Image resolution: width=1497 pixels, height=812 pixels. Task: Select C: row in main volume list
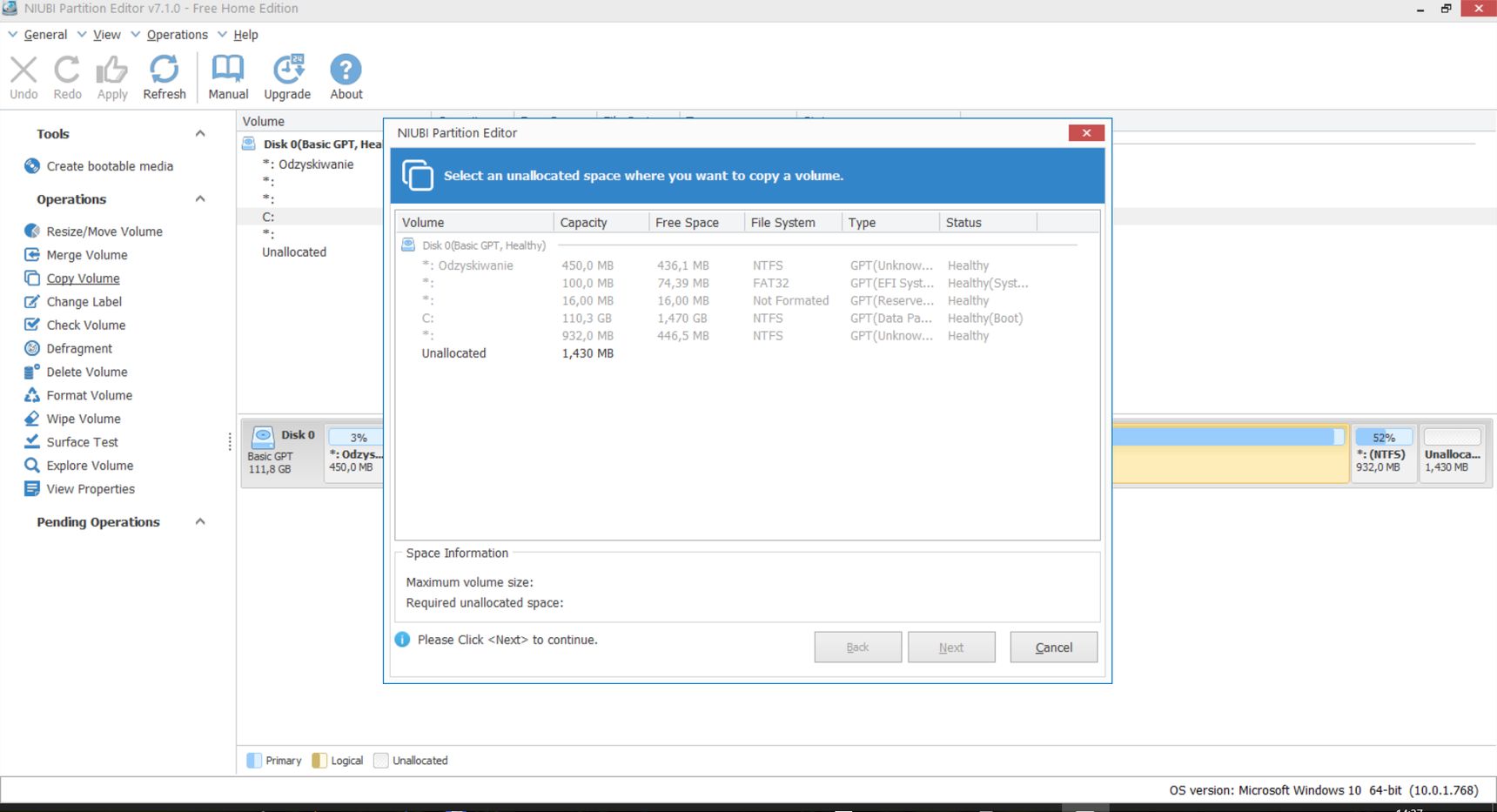click(268, 217)
